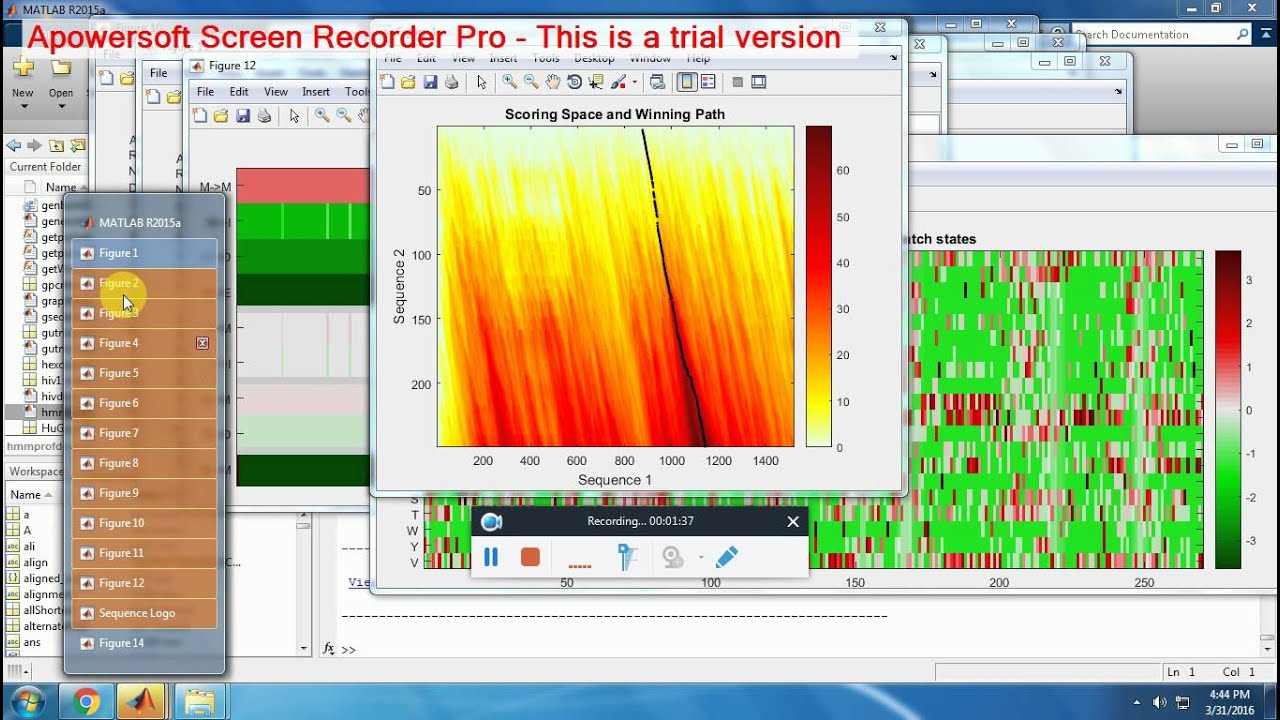1280x720 pixels.
Task: Select Figure 4 in taskbar preview list
Action: [x=144, y=343]
